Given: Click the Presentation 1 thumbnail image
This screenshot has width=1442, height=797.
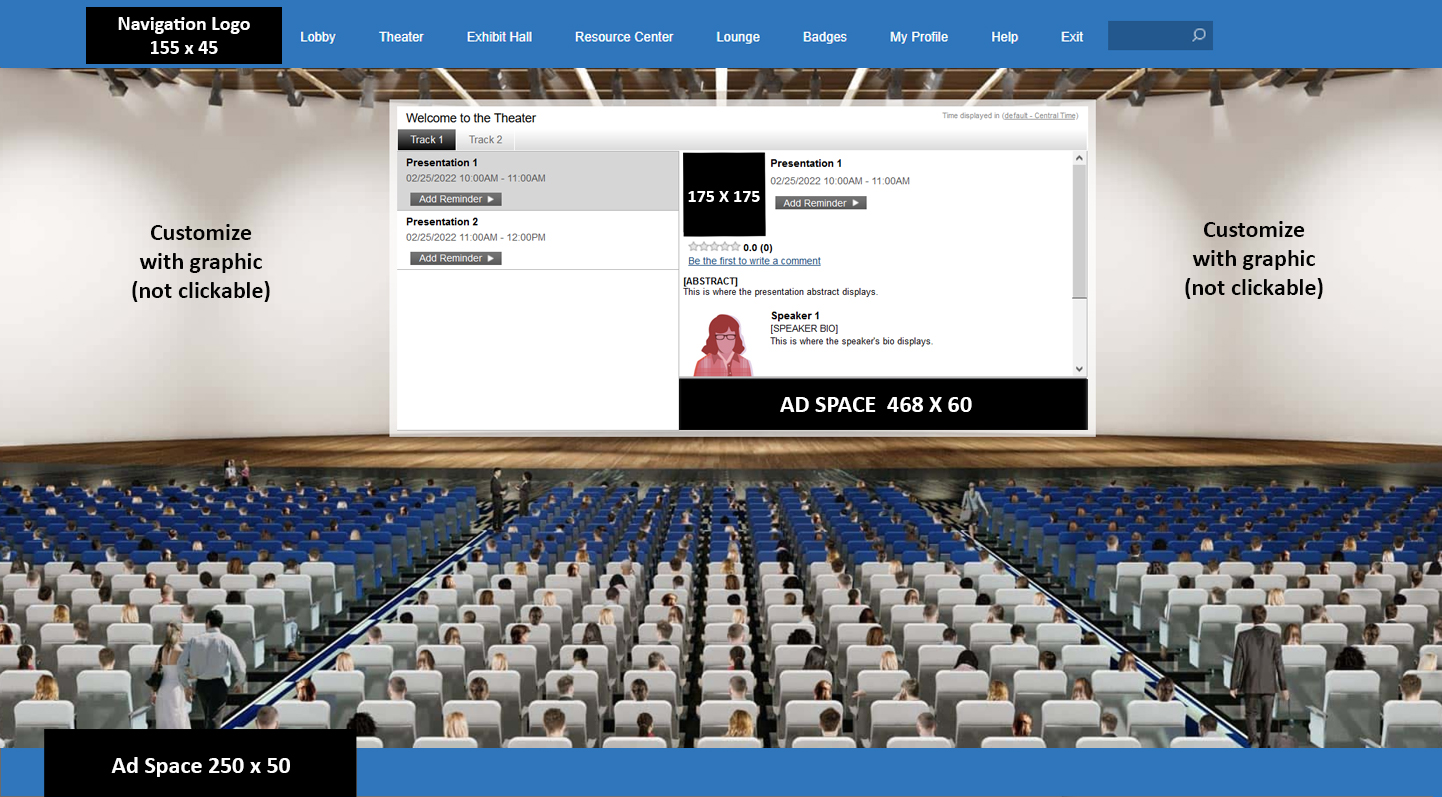Looking at the screenshot, I should pos(724,195).
